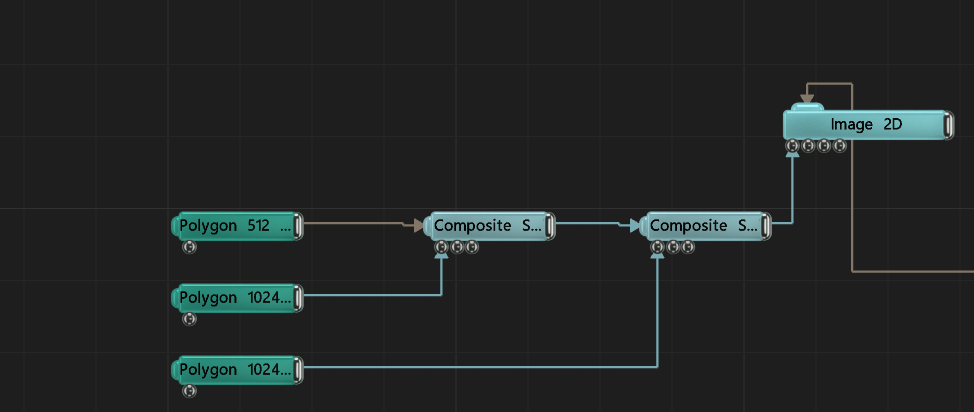The image size is (974, 412).
Task: Click the first input port under the Composite fed by Polygon 512
Action: [x=441, y=247]
